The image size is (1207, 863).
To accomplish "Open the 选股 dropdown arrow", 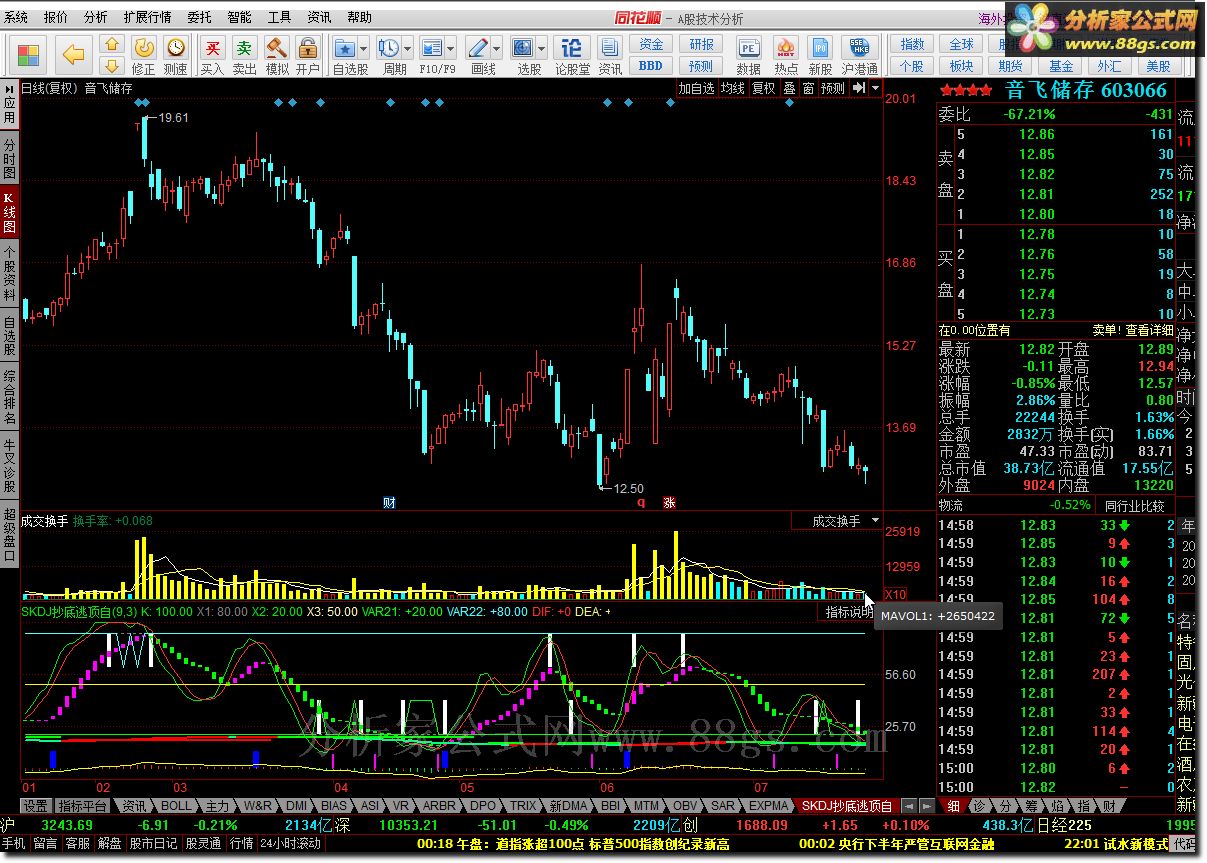I will pyautogui.click(x=542, y=47).
